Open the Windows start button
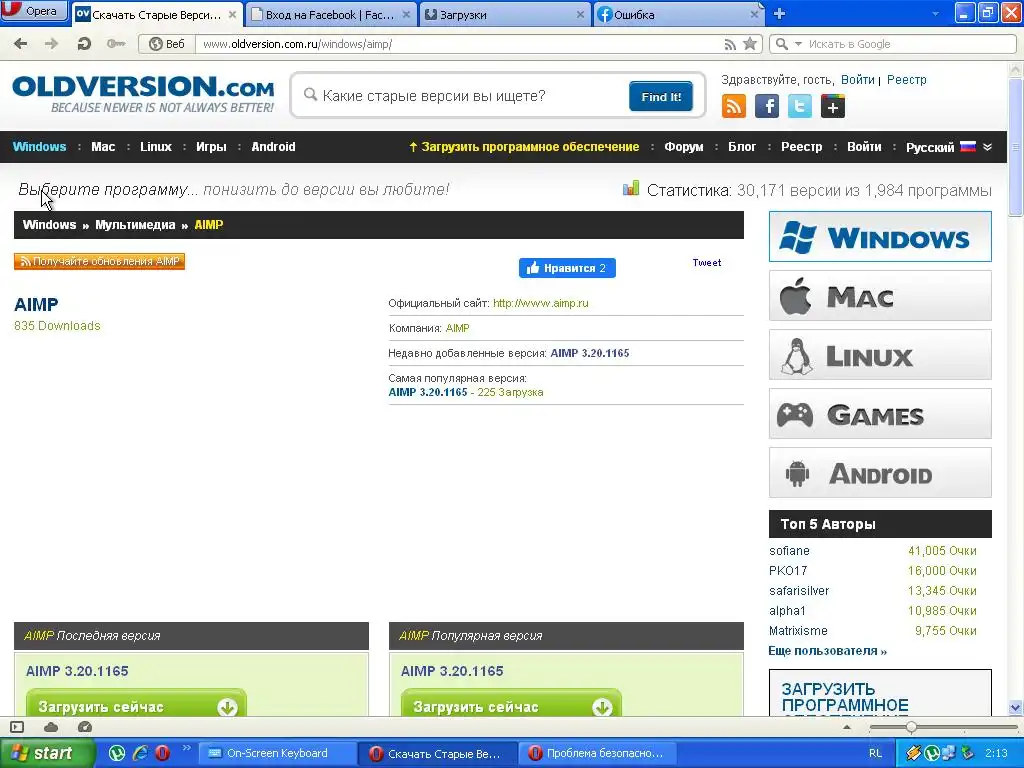This screenshot has width=1024, height=768. [46, 754]
